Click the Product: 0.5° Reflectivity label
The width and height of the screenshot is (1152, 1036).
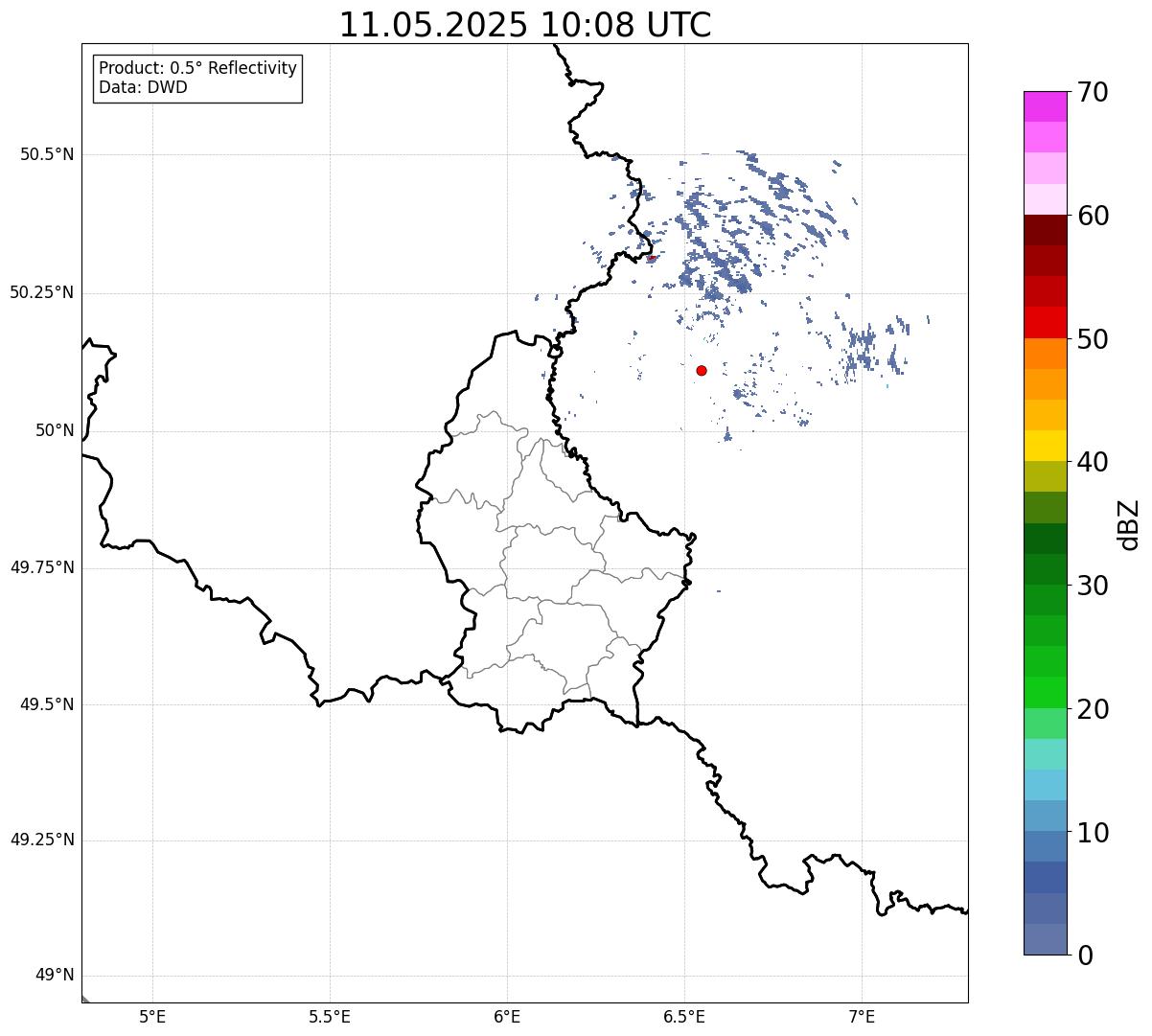click(x=198, y=69)
